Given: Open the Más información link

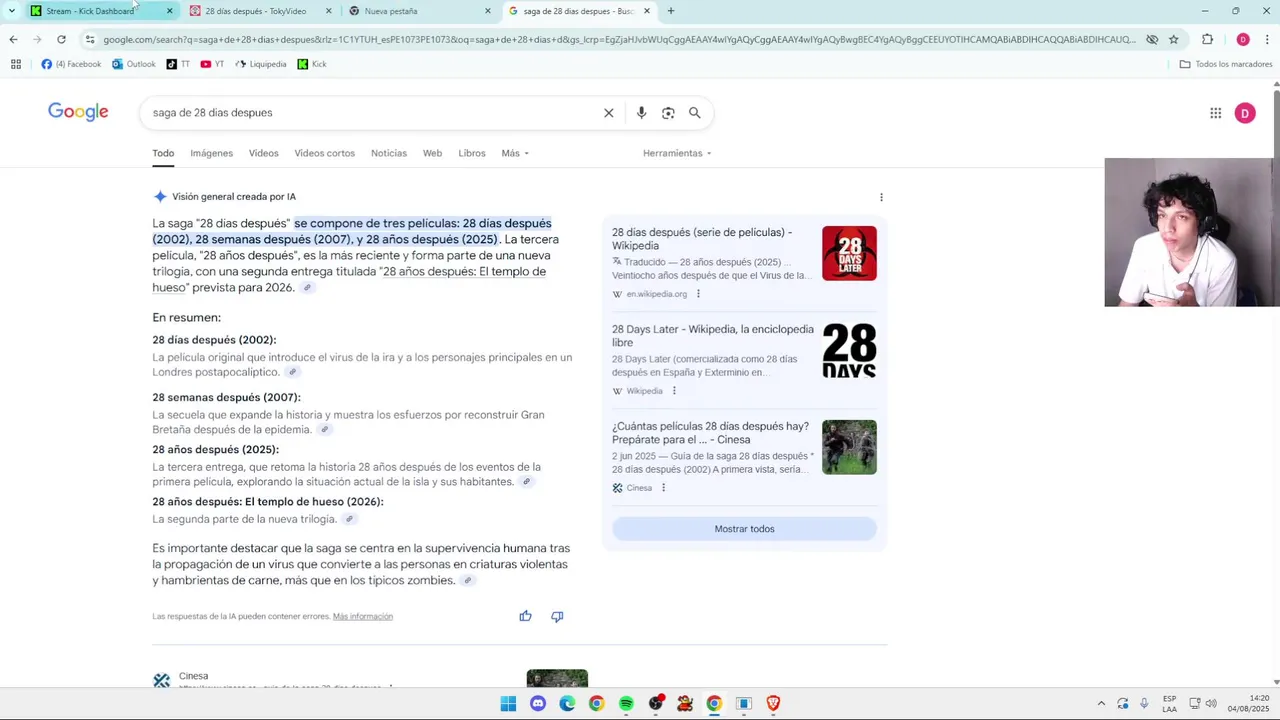Looking at the screenshot, I should coord(363,616).
